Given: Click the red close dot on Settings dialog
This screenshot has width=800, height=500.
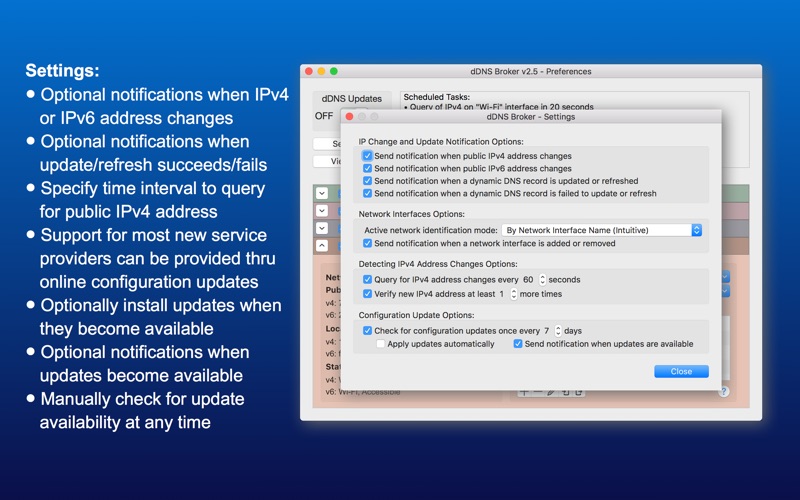Looking at the screenshot, I should click(349, 117).
